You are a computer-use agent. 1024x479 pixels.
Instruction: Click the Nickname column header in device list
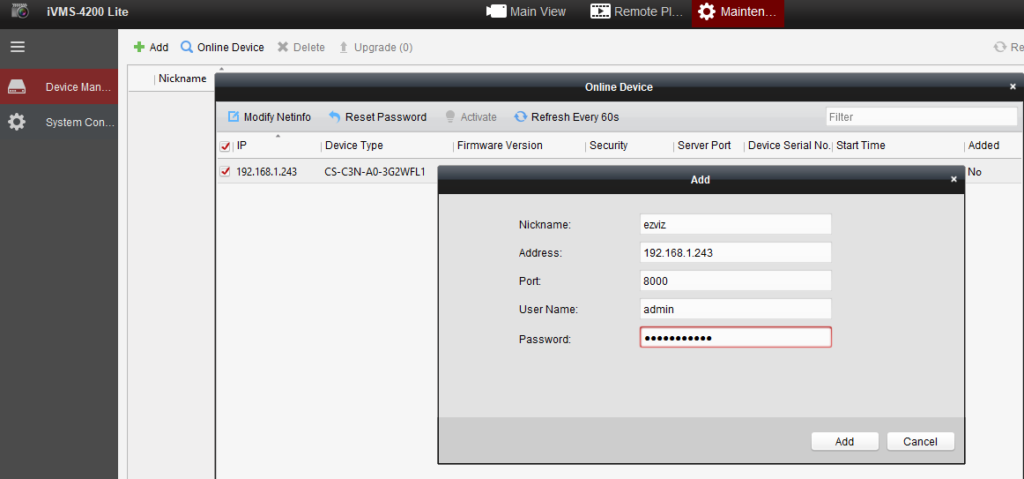click(x=182, y=78)
